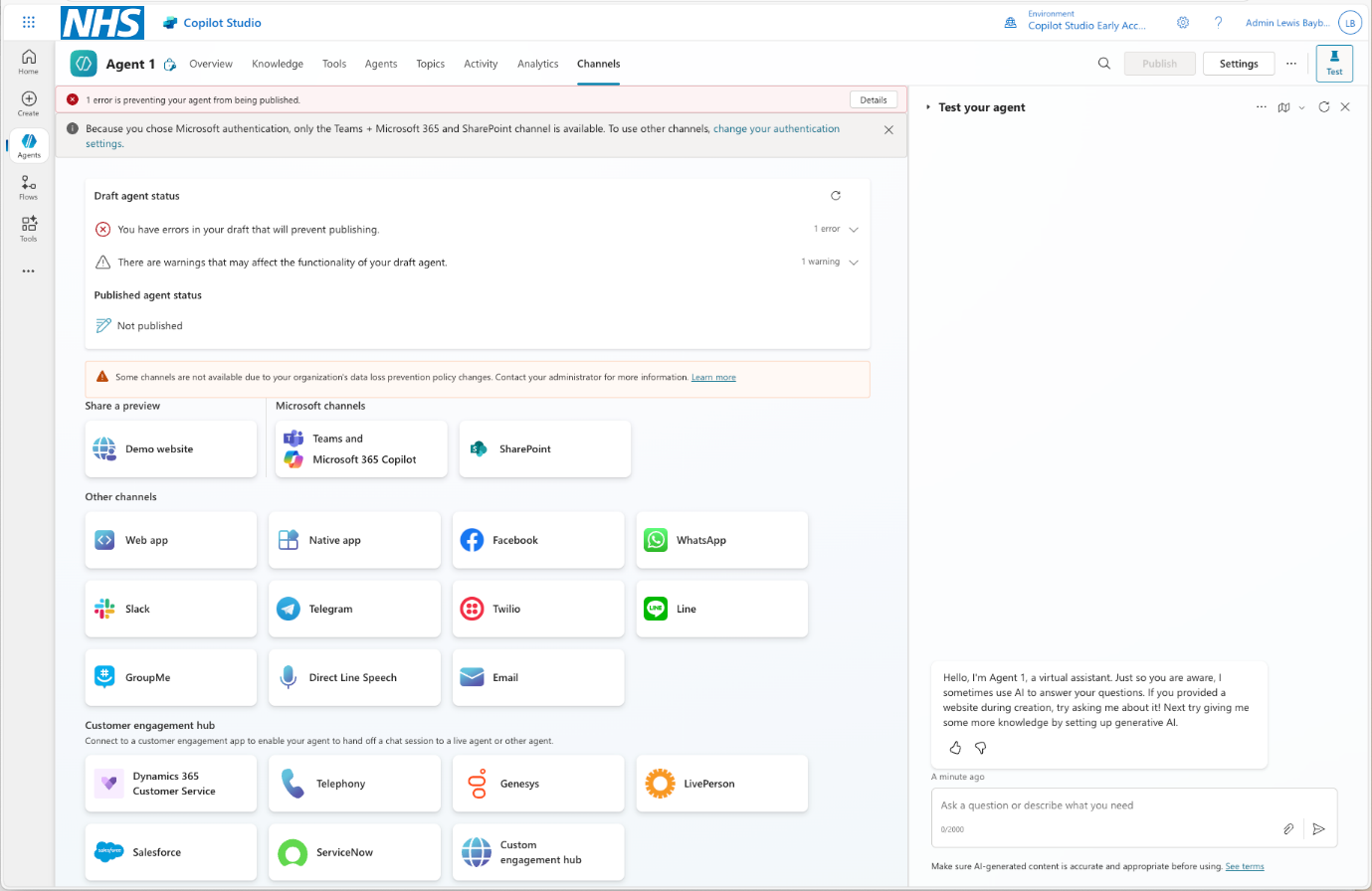Click the thumbs up feedback icon
1372x891 pixels.
tap(955, 748)
